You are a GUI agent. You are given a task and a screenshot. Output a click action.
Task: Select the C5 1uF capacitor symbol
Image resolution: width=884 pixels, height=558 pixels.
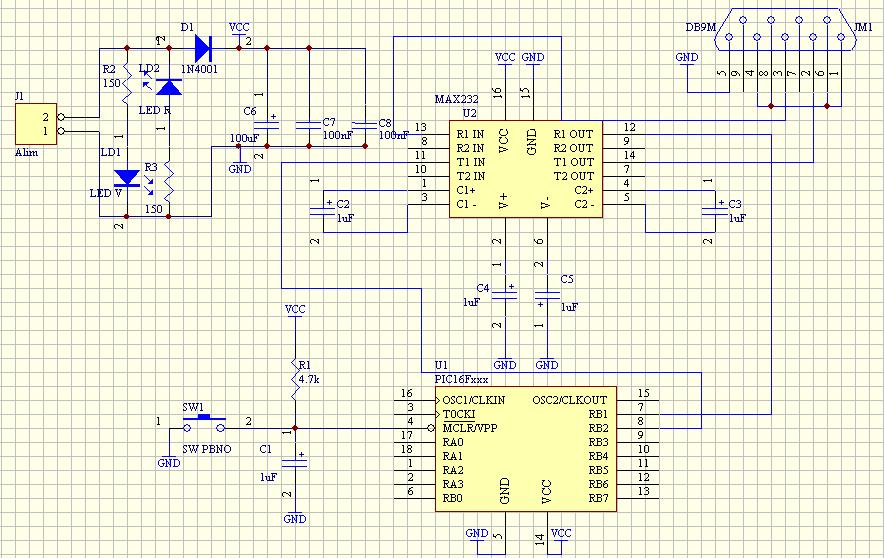(x=547, y=294)
